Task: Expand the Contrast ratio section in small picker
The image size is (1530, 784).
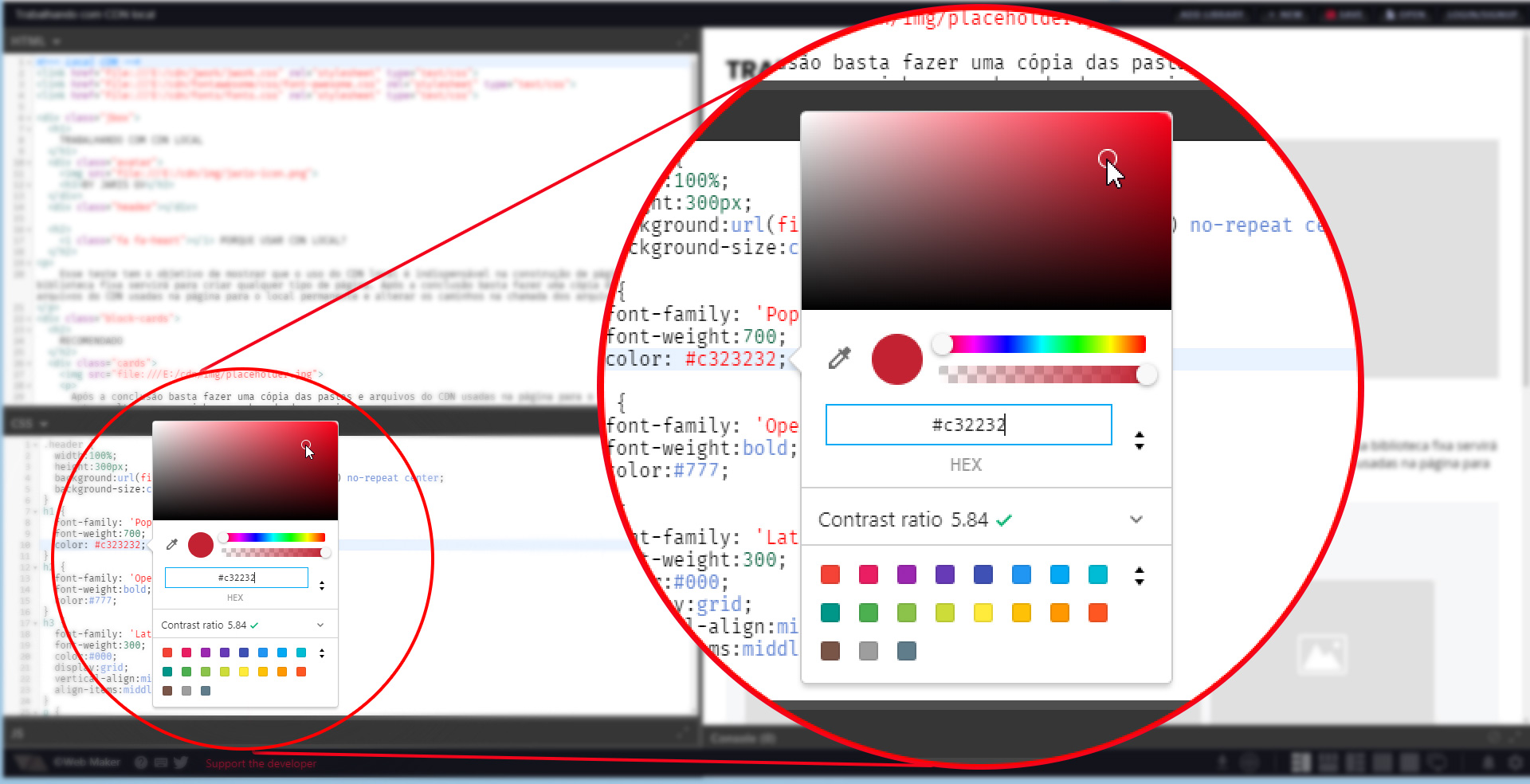Action: pos(320,625)
